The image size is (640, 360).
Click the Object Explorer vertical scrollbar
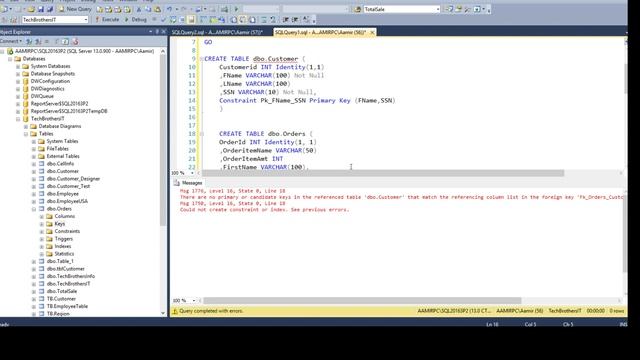click(x=163, y=139)
